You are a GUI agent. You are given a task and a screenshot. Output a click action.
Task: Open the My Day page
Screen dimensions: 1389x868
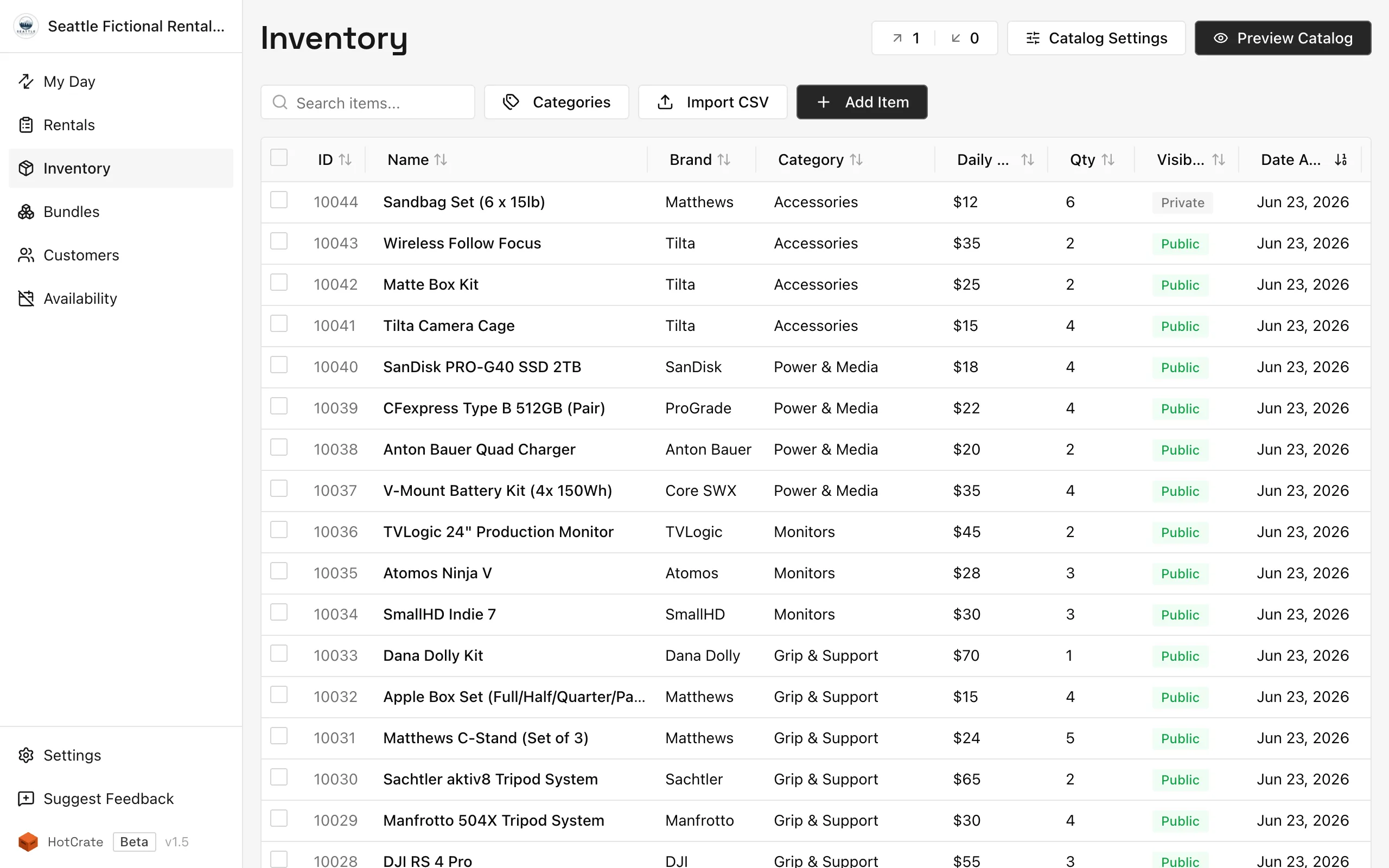click(121, 81)
